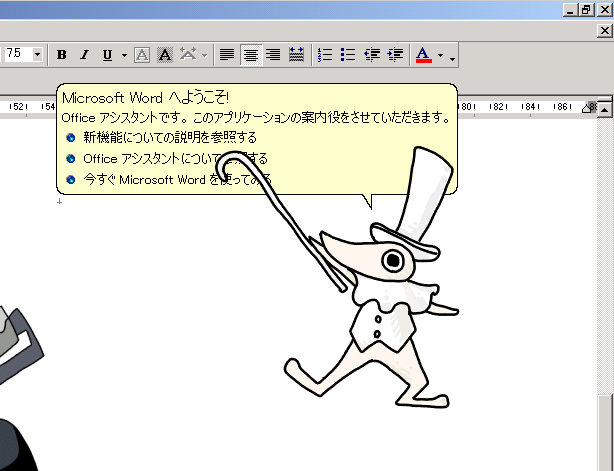The height and width of the screenshot is (471, 614).
Task: Open the underline style dropdown arrow
Action: point(124,55)
